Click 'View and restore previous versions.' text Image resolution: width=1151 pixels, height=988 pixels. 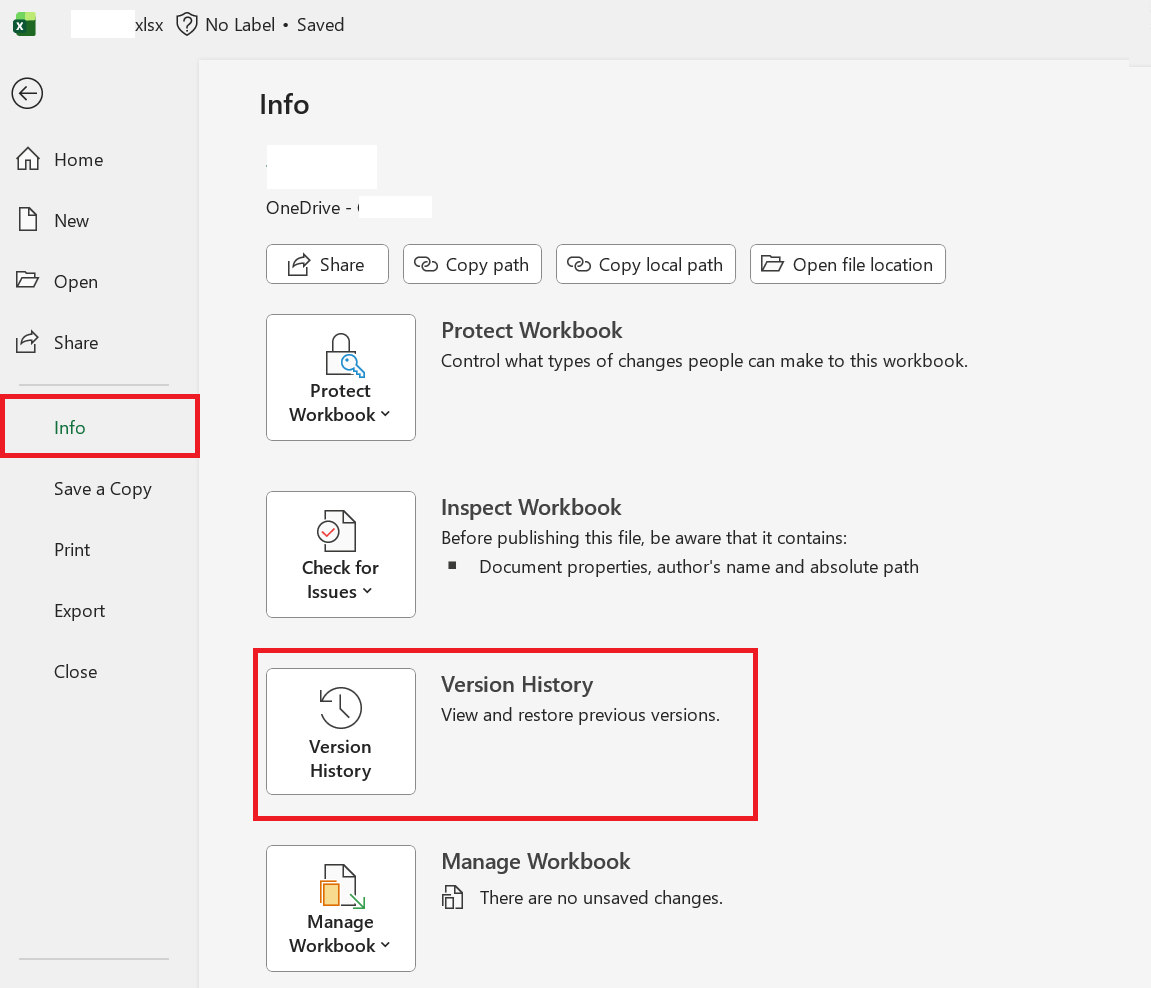tap(581, 715)
